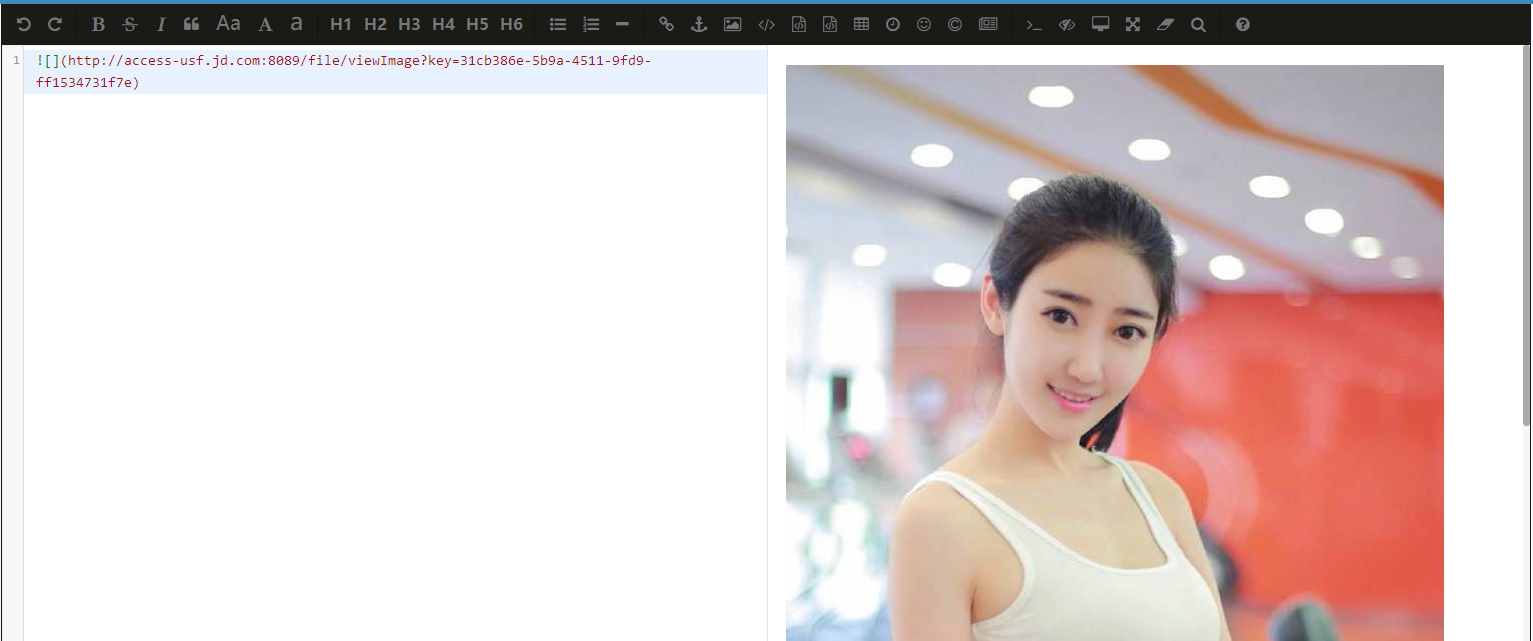The width and height of the screenshot is (1533, 641).
Task: Insert a heading 3 with H3
Action: (x=409, y=24)
